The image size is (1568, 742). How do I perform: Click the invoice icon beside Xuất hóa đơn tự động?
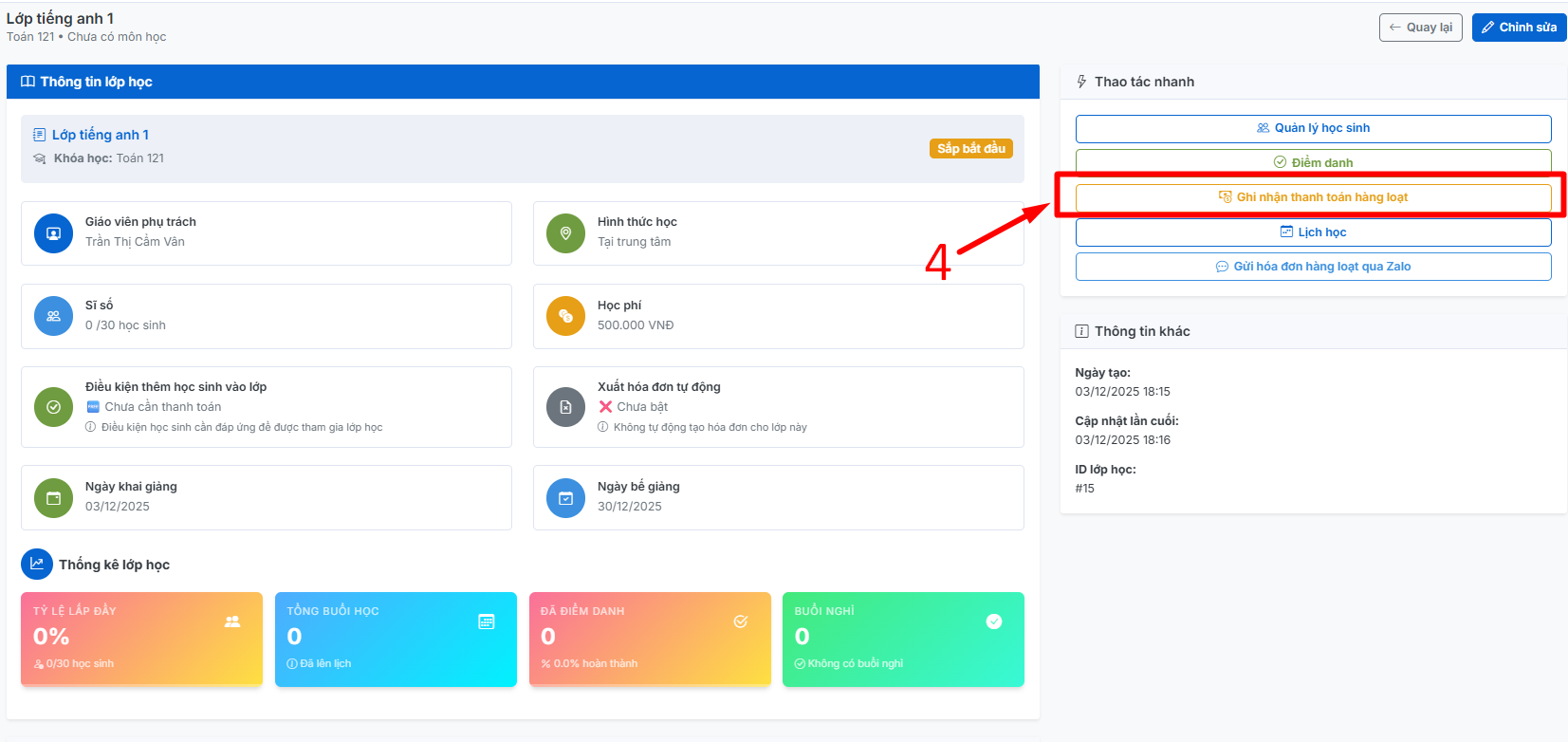point(565,407)
